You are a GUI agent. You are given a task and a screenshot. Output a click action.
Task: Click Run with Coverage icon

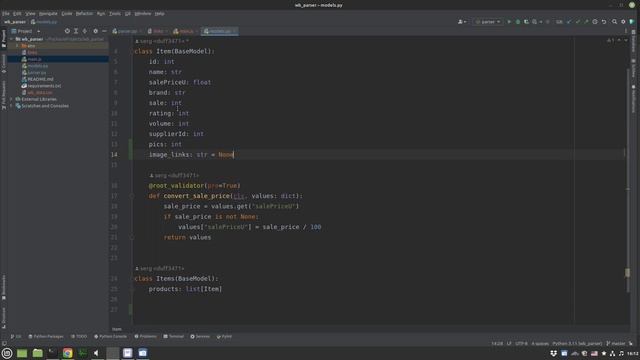(x=526, y=22)
